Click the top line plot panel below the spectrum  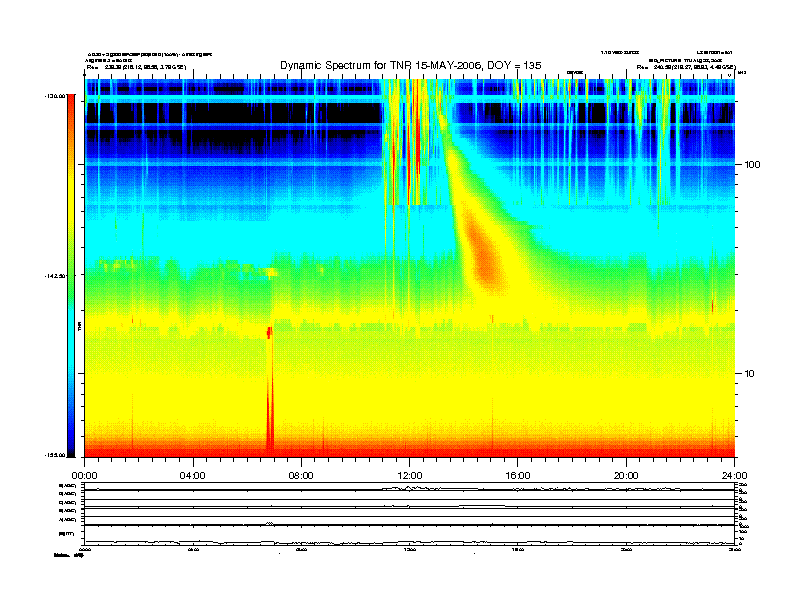point(409,487)
